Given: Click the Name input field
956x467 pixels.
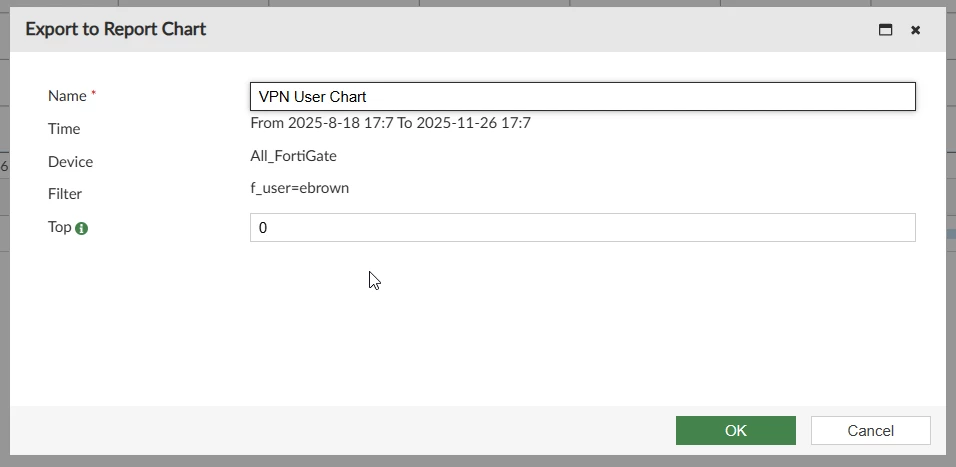Looking at the screenshot, I should pyautogui.click(x=582, y=96).
